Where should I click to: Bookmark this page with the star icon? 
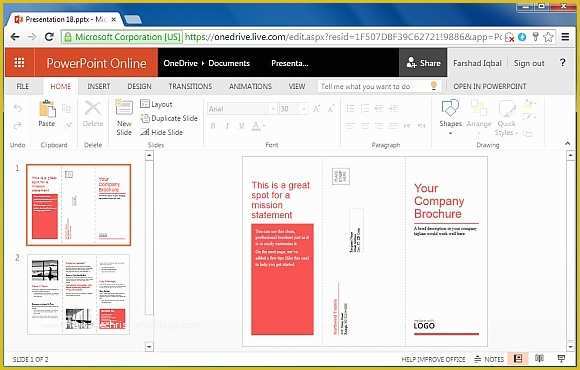[x=548, y=37]
